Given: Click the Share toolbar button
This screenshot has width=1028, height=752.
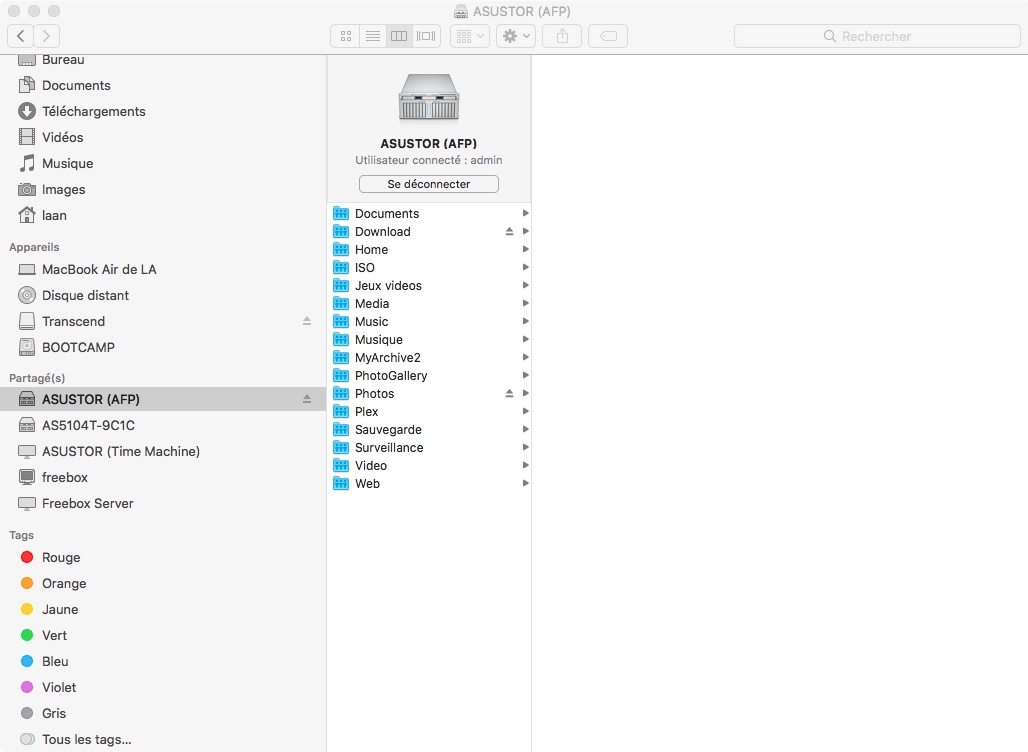Looking at the screenshot, I should 562,36.
